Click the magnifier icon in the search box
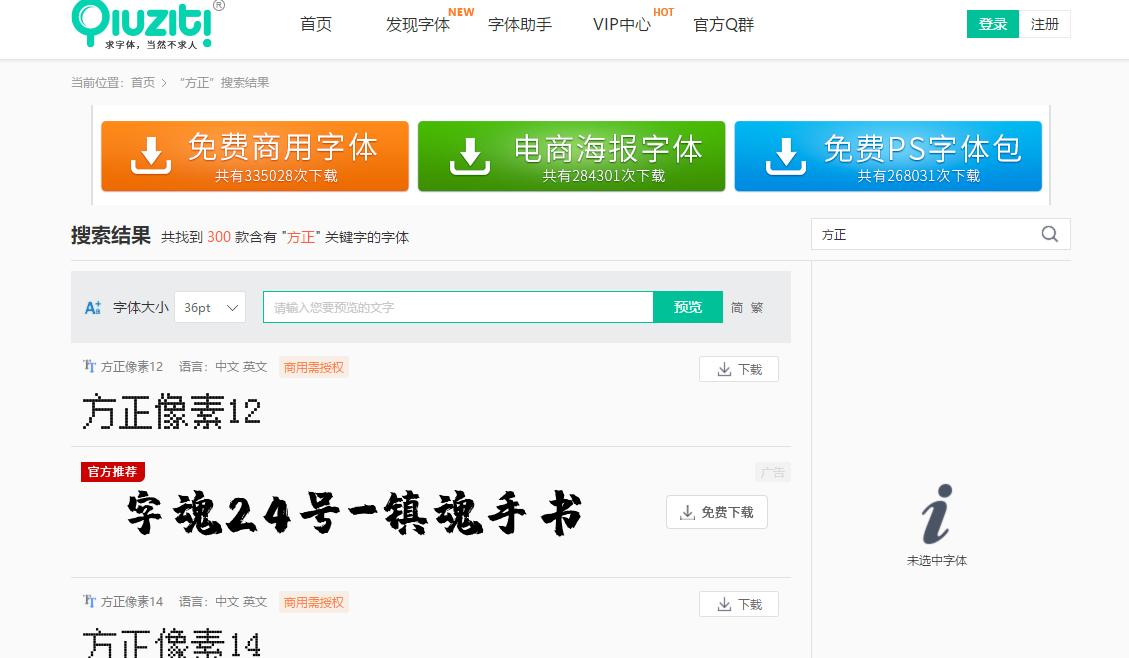This screenshot has width=1129, height=658. (x=1049, y=233)
